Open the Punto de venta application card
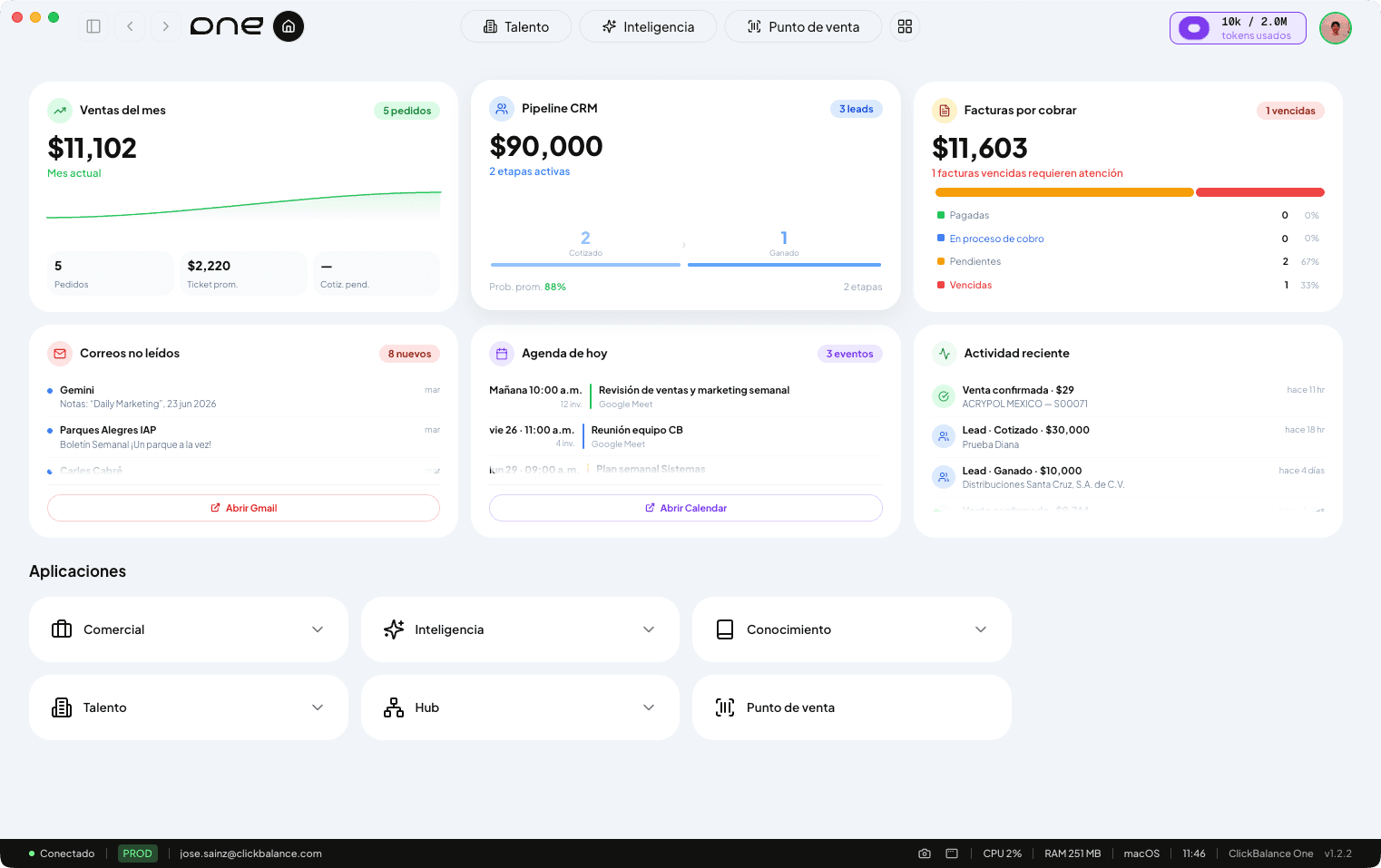 point(852,707)
